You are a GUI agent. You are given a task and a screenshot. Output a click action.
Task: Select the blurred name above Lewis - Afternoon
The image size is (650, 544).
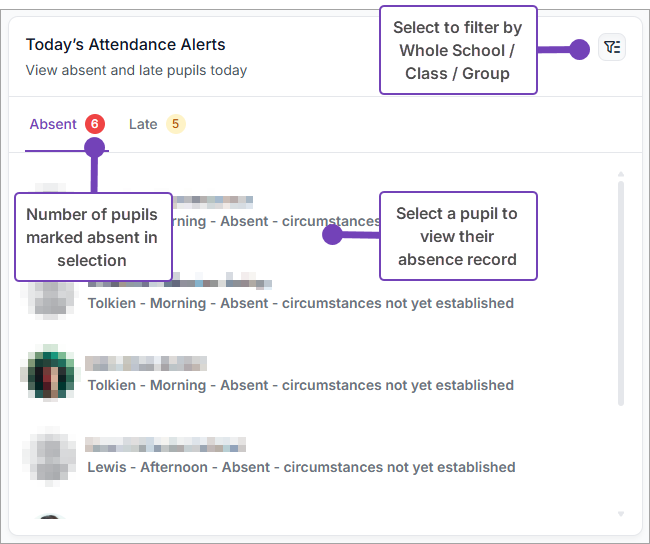point(165,445)
